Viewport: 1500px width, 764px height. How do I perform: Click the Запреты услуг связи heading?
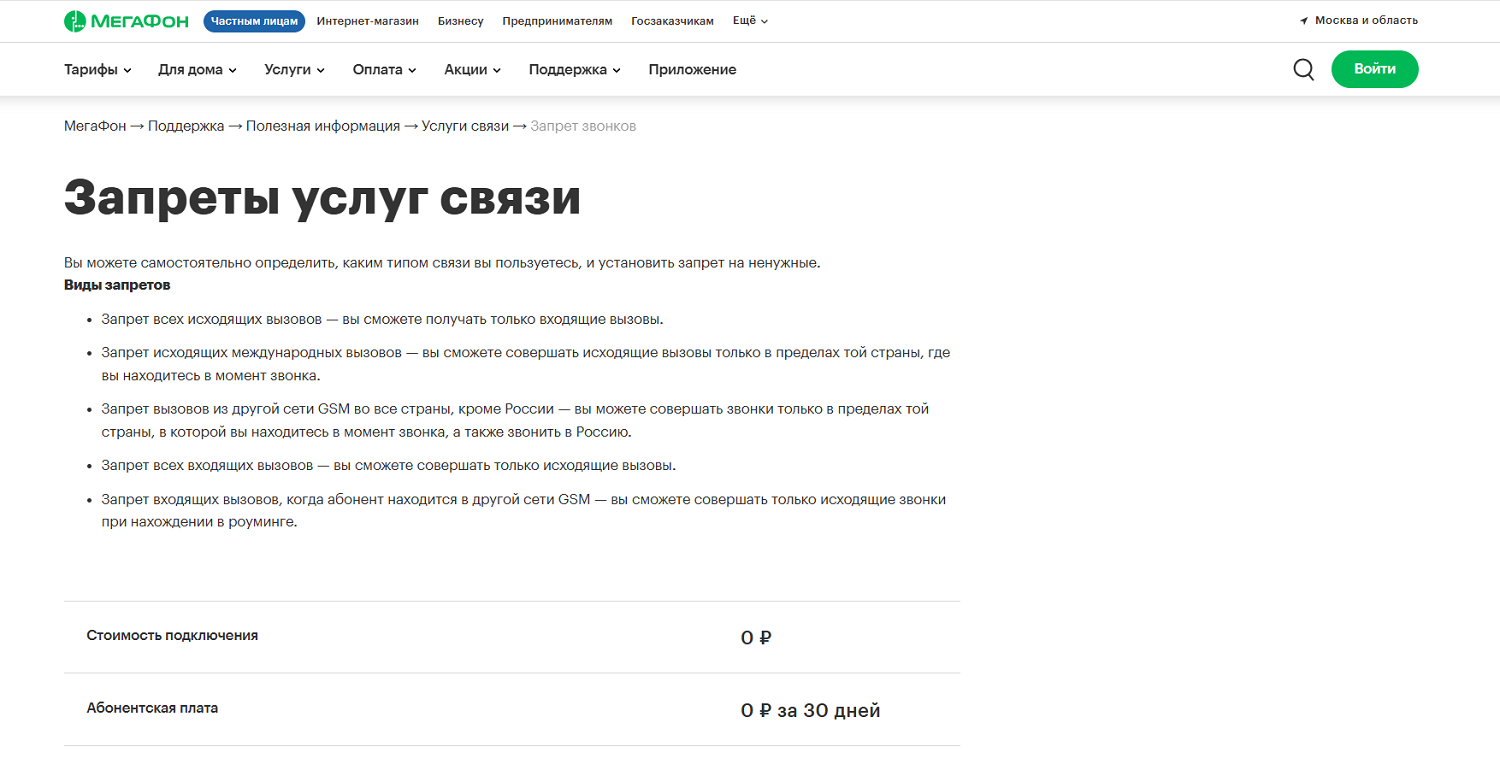click(322, 198)
